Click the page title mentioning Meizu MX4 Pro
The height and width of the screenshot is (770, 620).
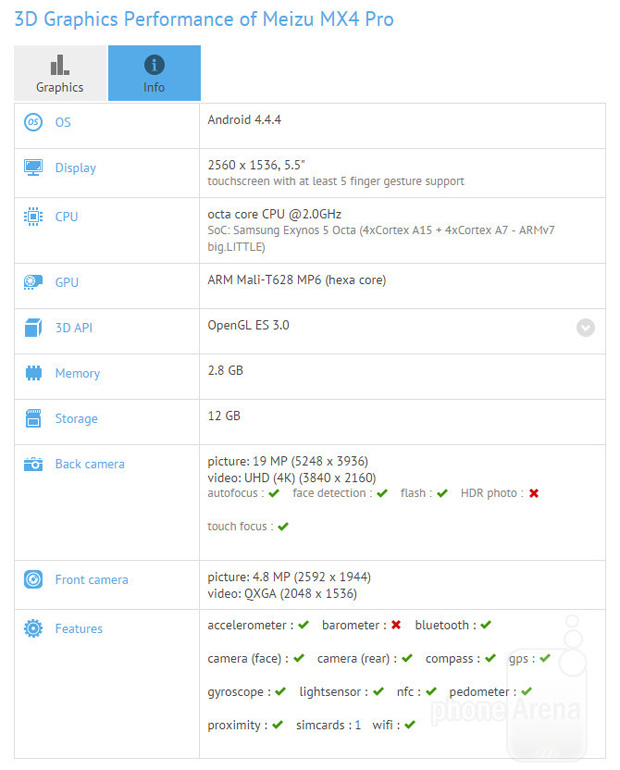(x=203, y=19)
